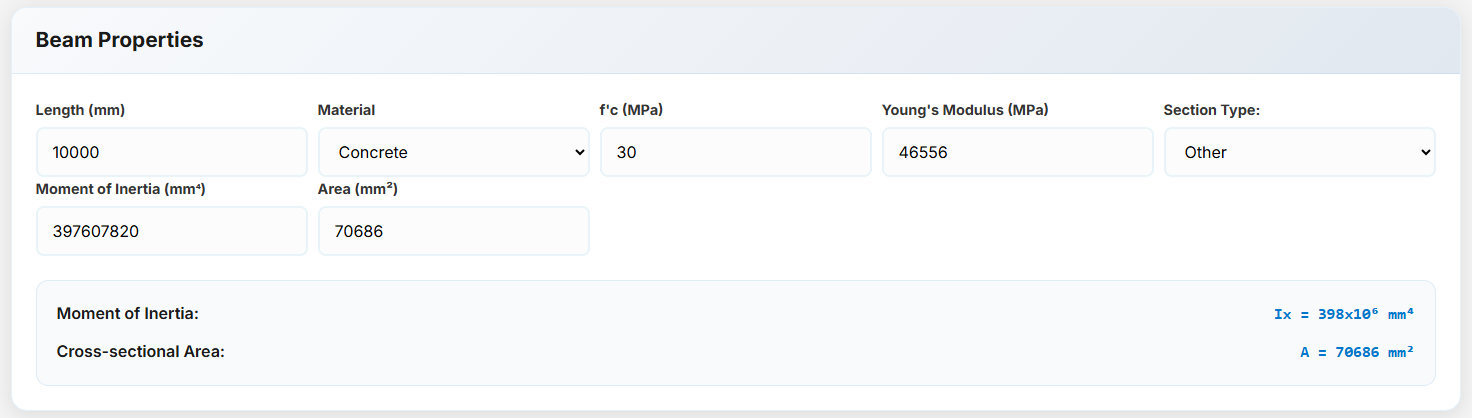Click "Moment of Inertia:" in the results summary
Image resolution: width=1472 pixels, height=418 pixels.
[x=128, y=314]
